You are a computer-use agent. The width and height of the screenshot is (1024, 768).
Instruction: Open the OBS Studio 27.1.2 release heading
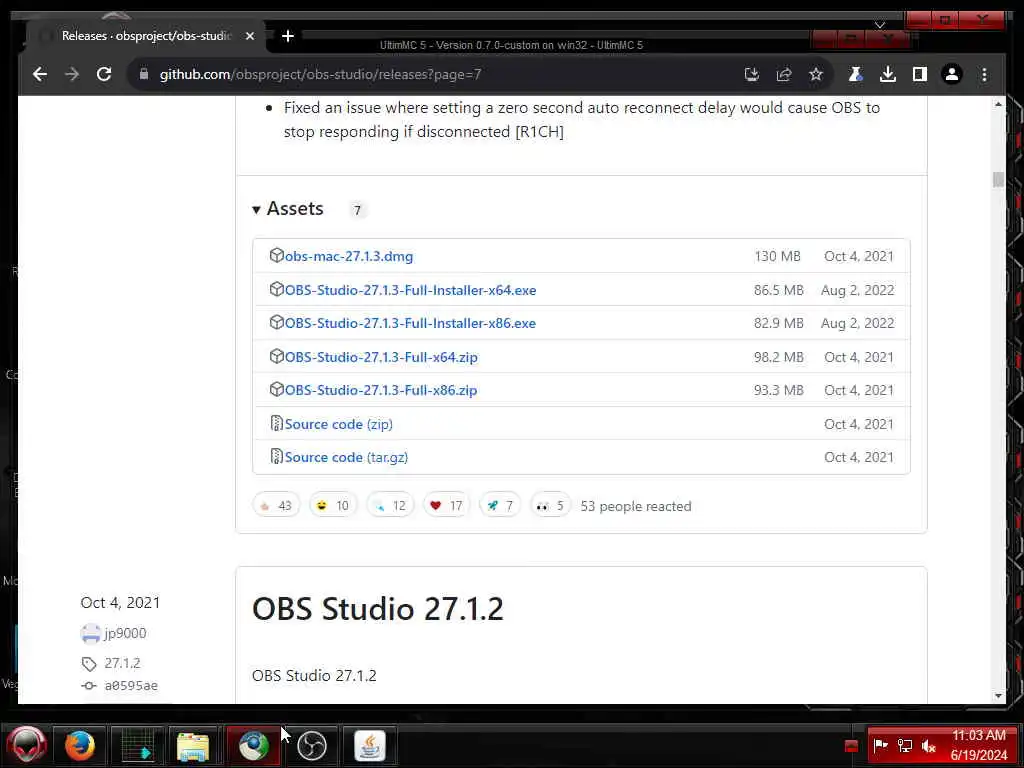[x=377, y=609]
